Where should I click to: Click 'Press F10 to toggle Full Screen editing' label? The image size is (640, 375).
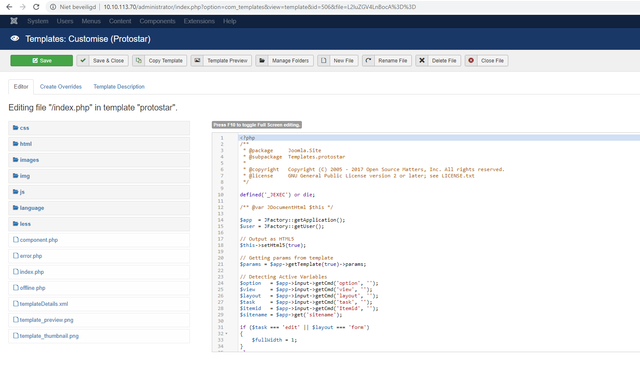pos(257,125)
